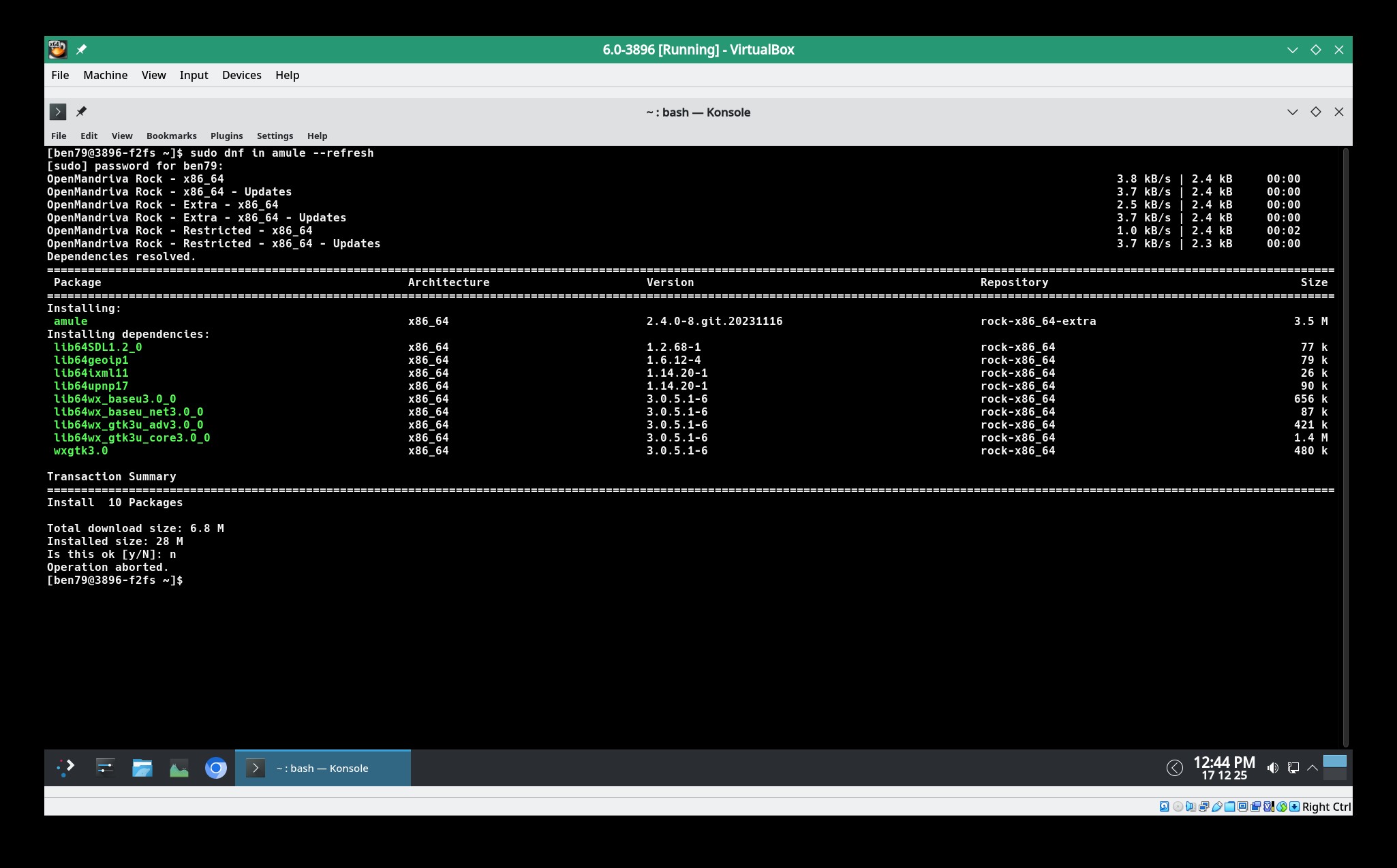Click the network connection tray icon
Viewport: 1397px width, 868px height.
point(1293,768)
